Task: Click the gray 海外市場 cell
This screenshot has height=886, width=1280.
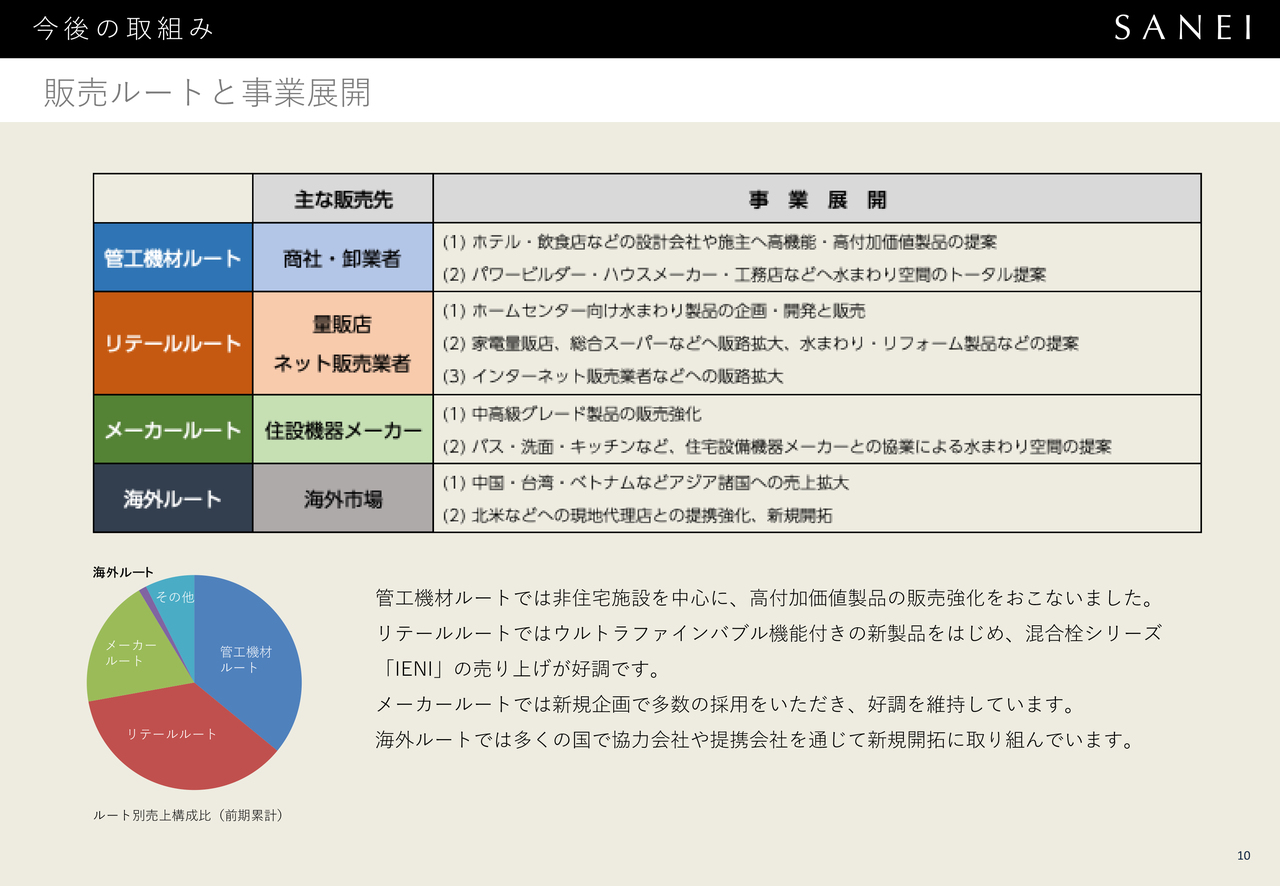Action: [342, 498]
